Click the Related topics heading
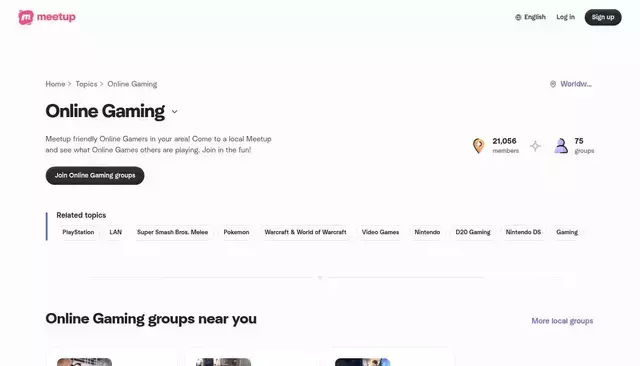This screenshot has height=366, width=640. pyautogui.click(x=81, y=215)
